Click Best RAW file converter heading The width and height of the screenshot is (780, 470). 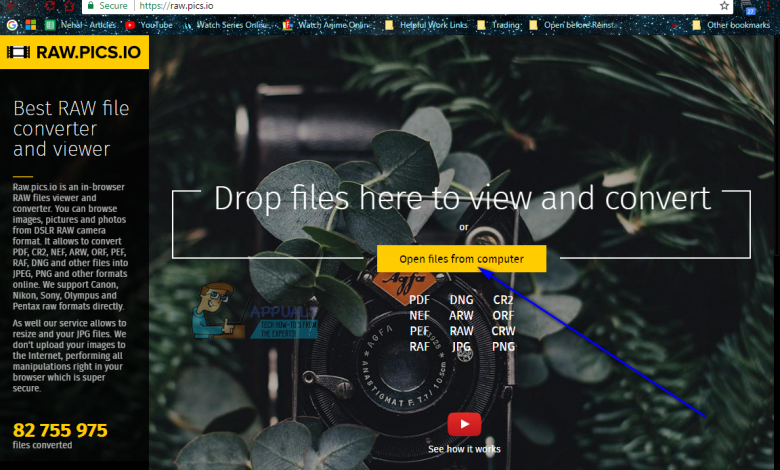point(71,128)
